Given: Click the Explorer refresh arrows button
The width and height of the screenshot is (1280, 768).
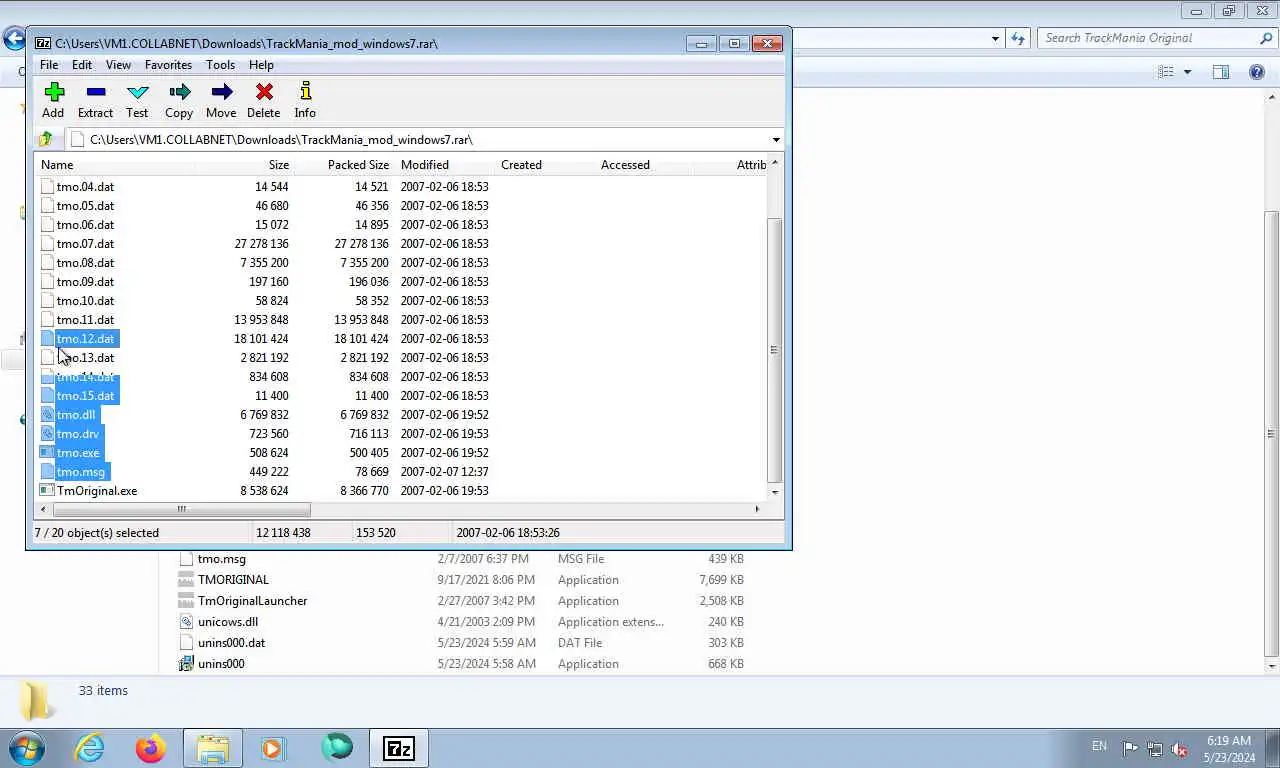Looking at the screenshot, I should (1018, 38).
